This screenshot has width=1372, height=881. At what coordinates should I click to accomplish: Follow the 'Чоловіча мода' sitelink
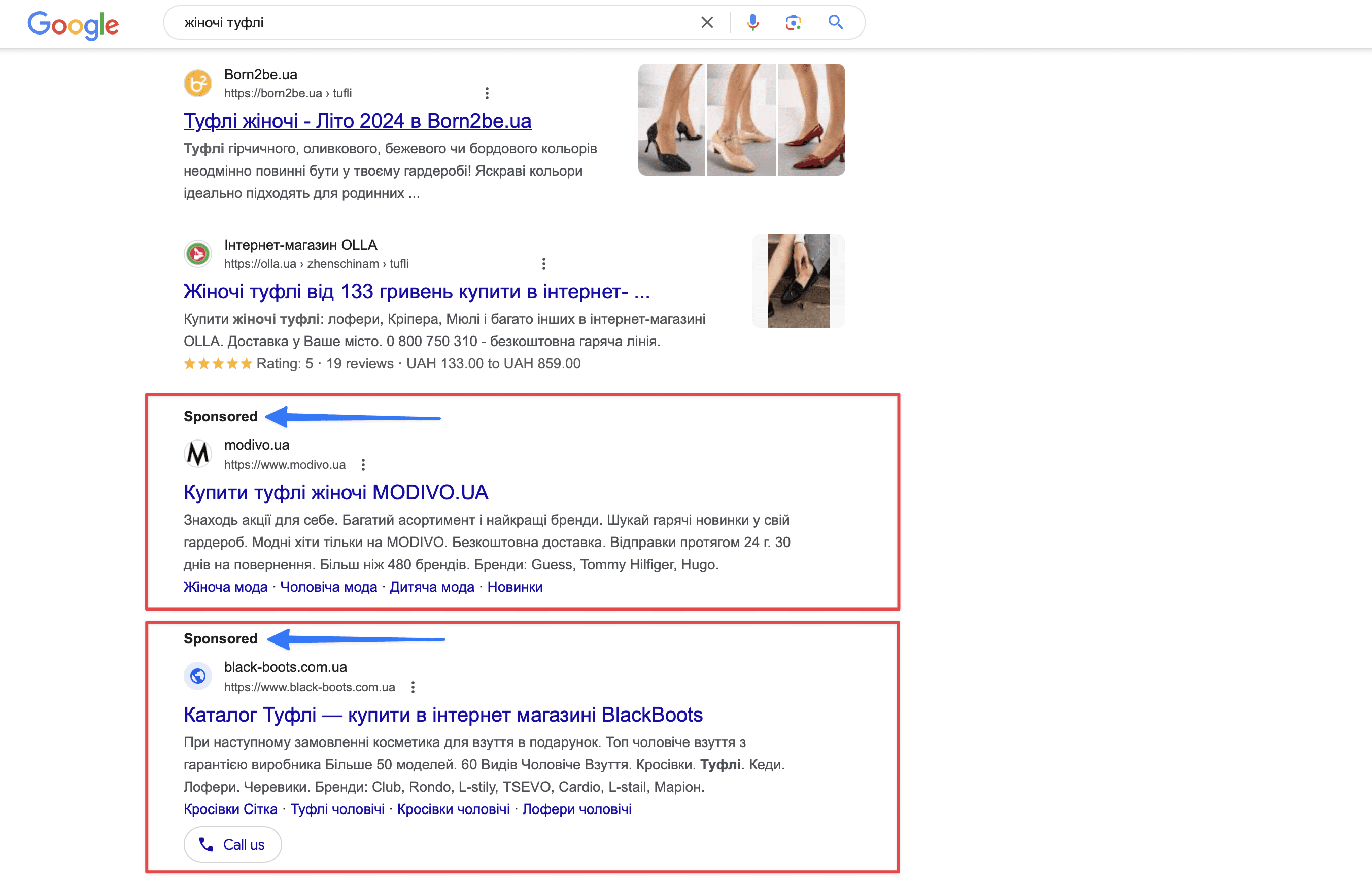pos(329,587)
